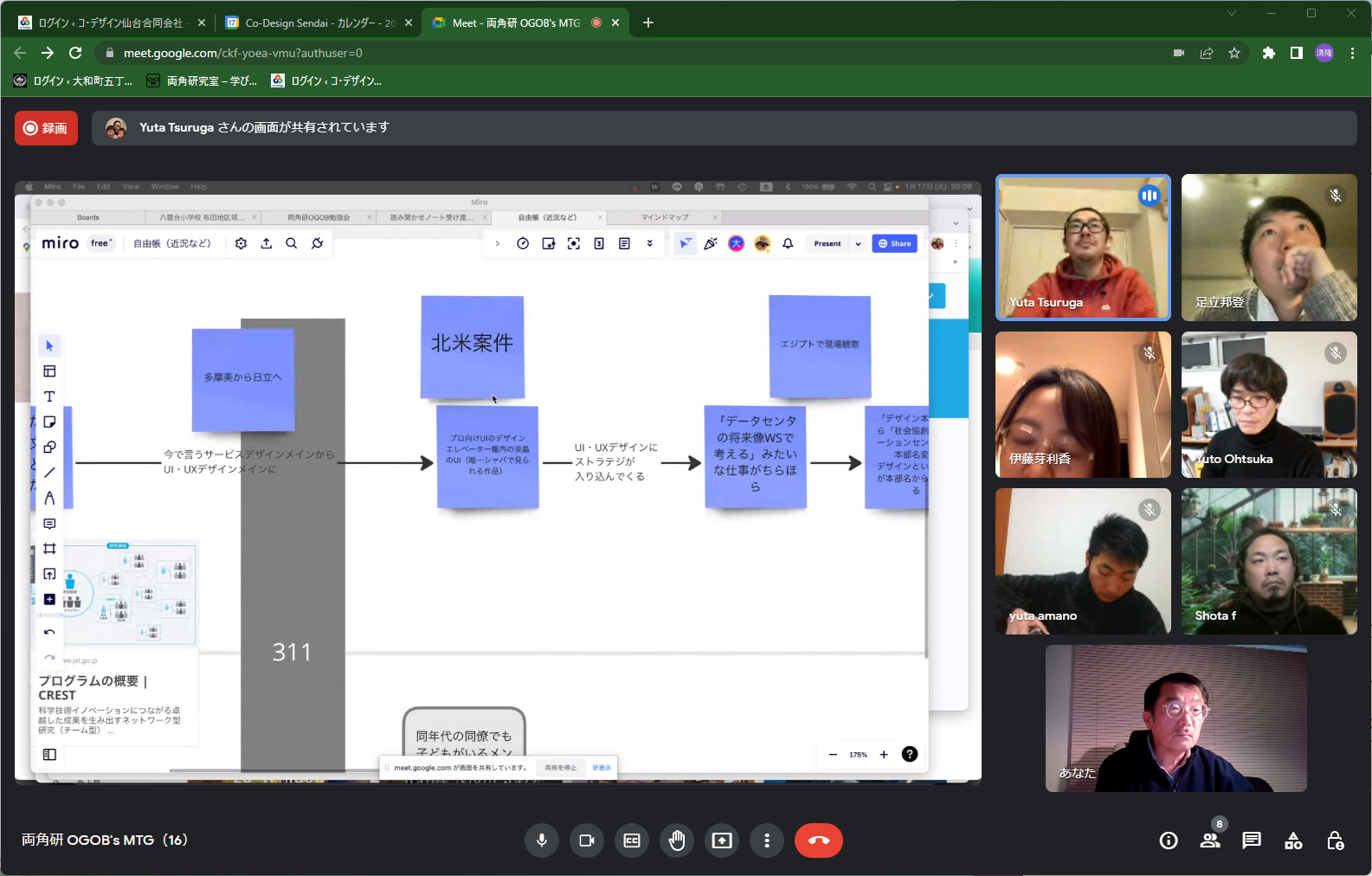This screenshot has width=1372, height=876.
Task: Click the red 録画 recording button
Action: coord(47,128)
